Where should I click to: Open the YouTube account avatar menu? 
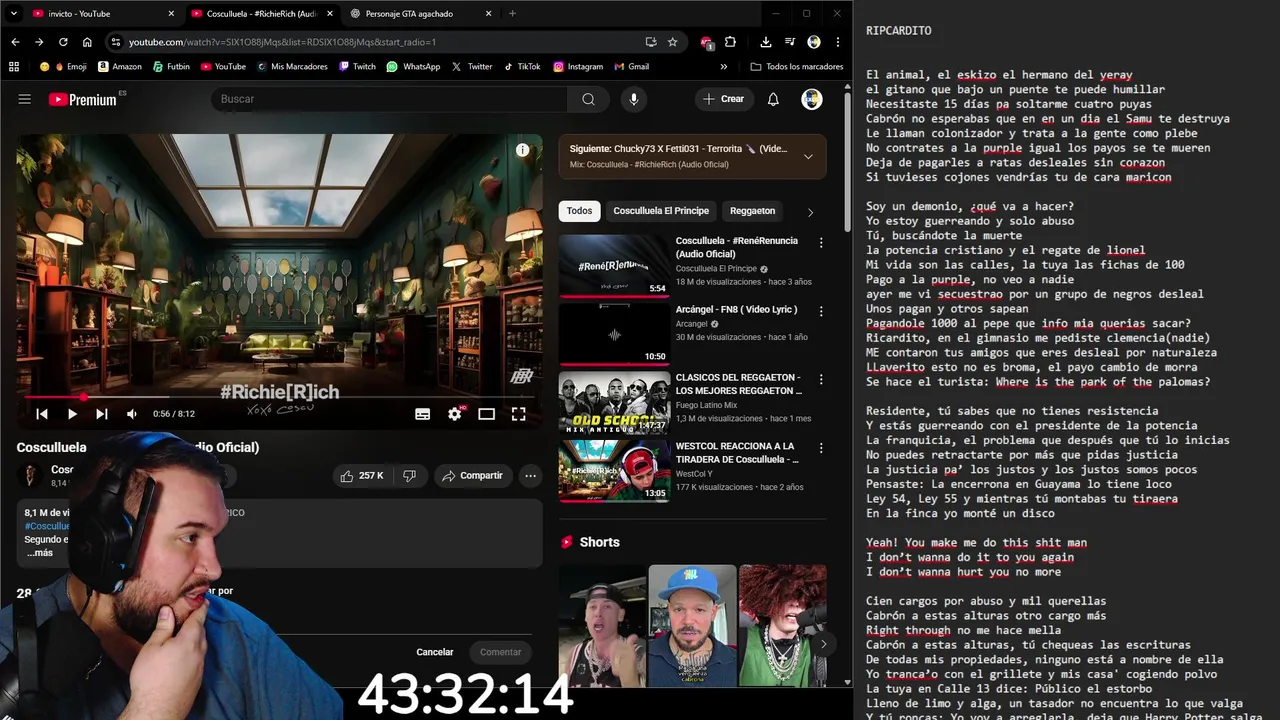[812, 99]
